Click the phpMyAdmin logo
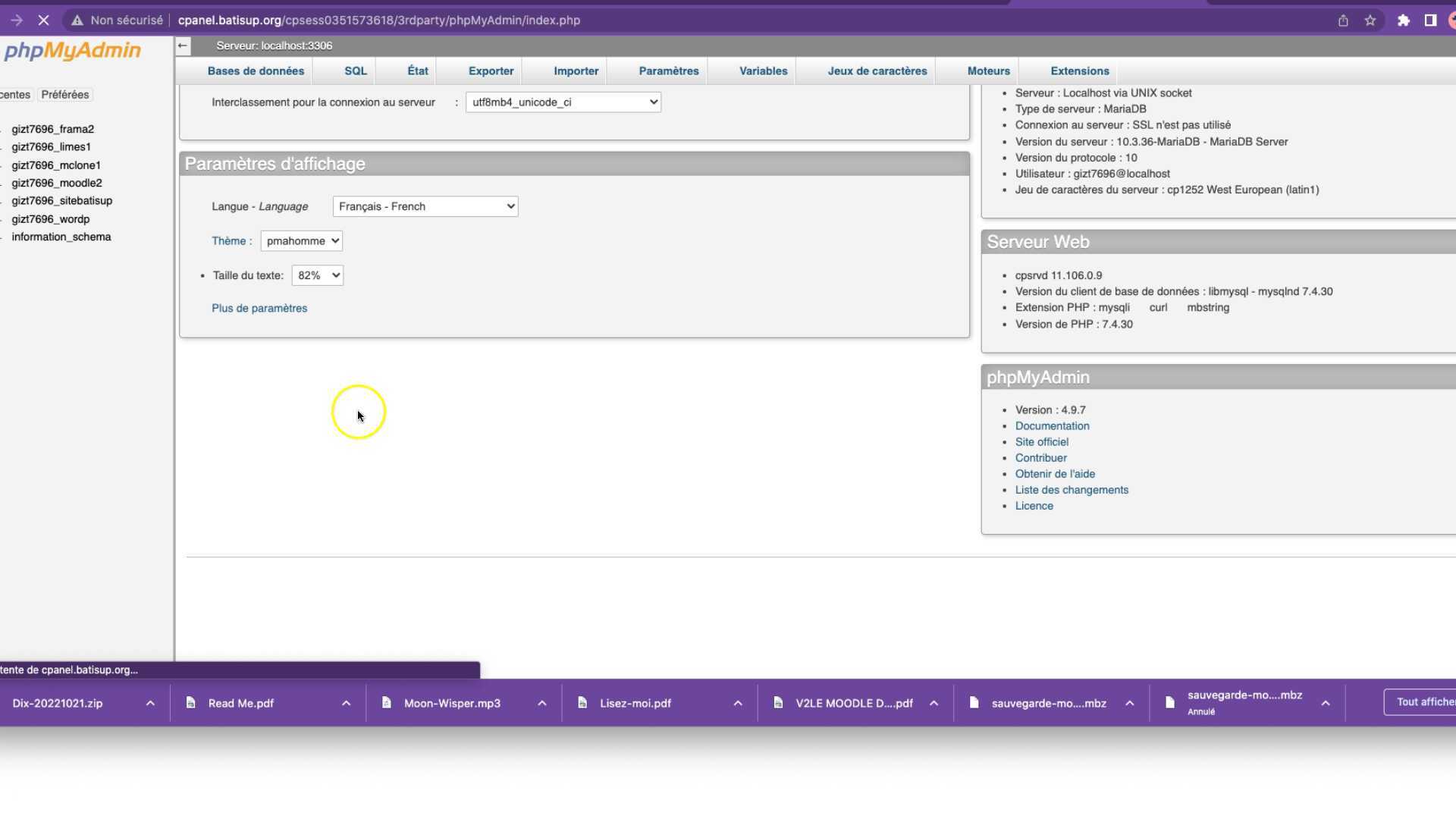 pyautogui.click(x=72, y=51)
